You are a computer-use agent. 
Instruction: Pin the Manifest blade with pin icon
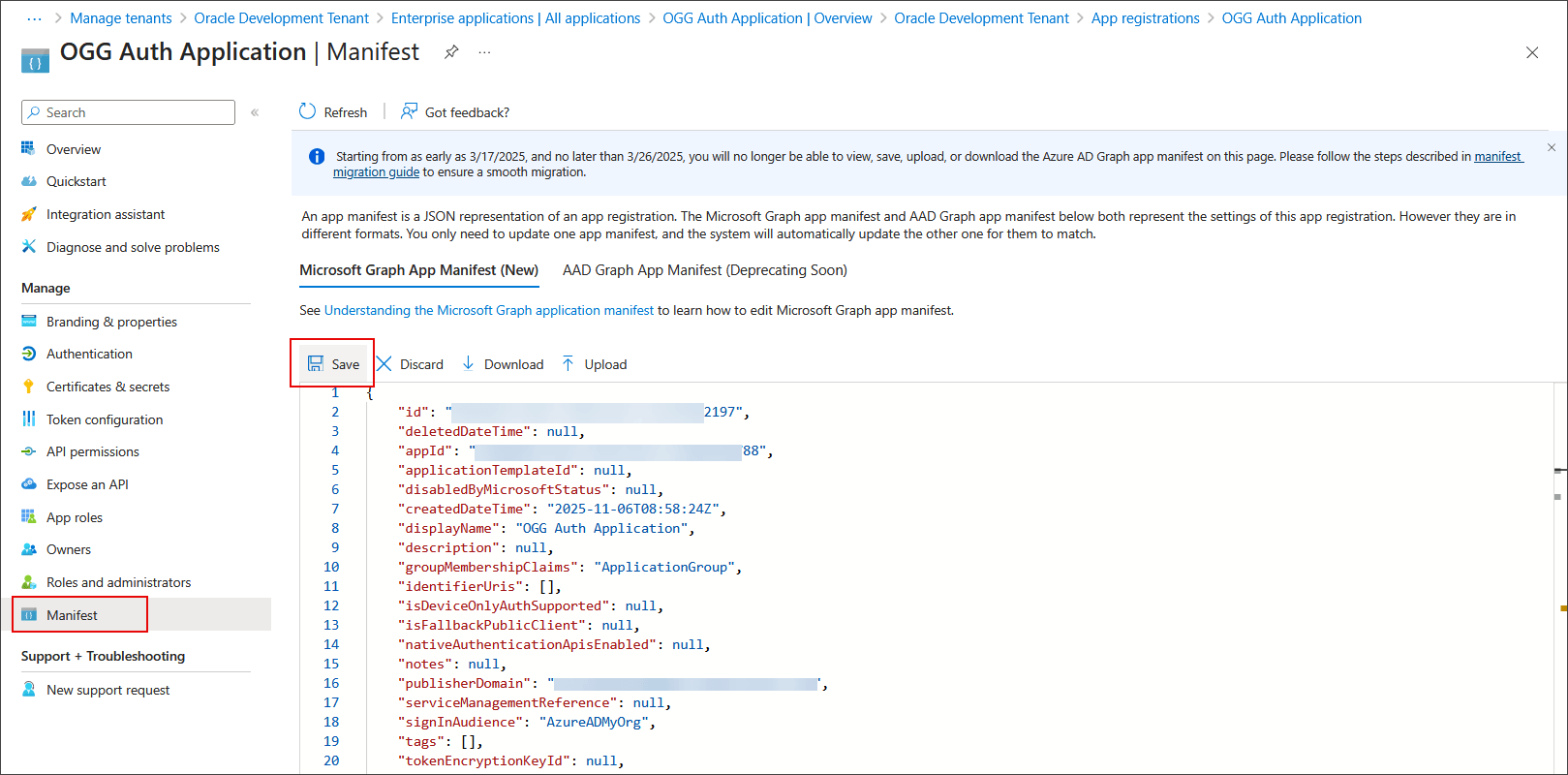click(x=451, y=52)
